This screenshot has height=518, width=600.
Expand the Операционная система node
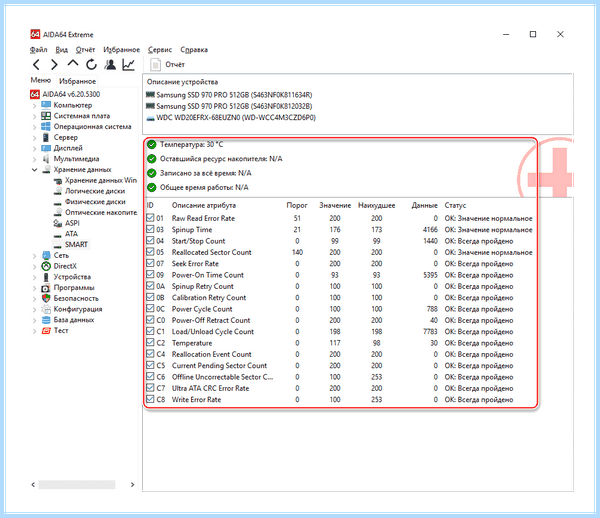[x=34, y=127]
